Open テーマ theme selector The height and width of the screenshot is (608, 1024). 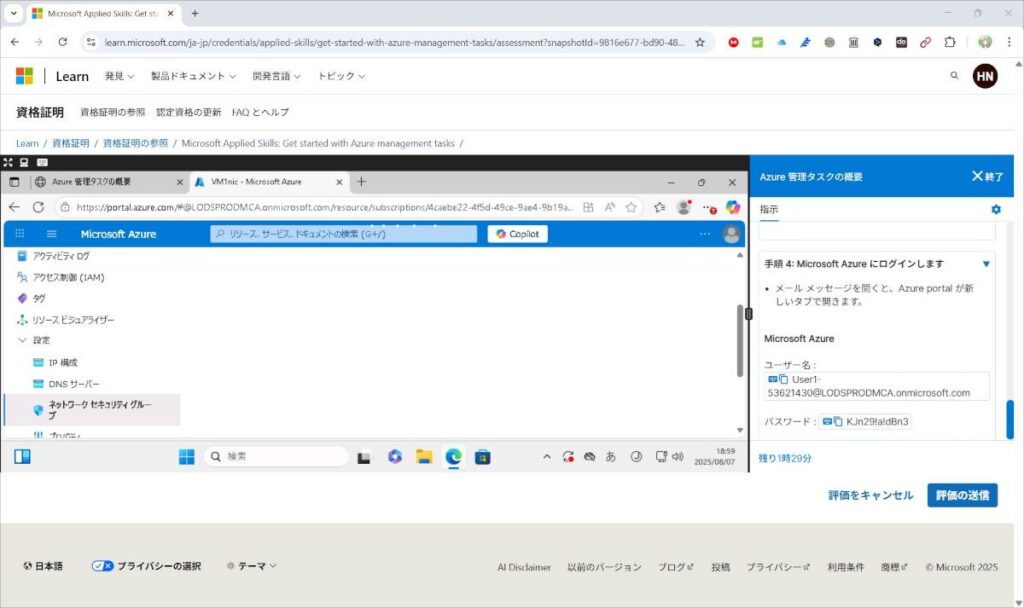251,566
